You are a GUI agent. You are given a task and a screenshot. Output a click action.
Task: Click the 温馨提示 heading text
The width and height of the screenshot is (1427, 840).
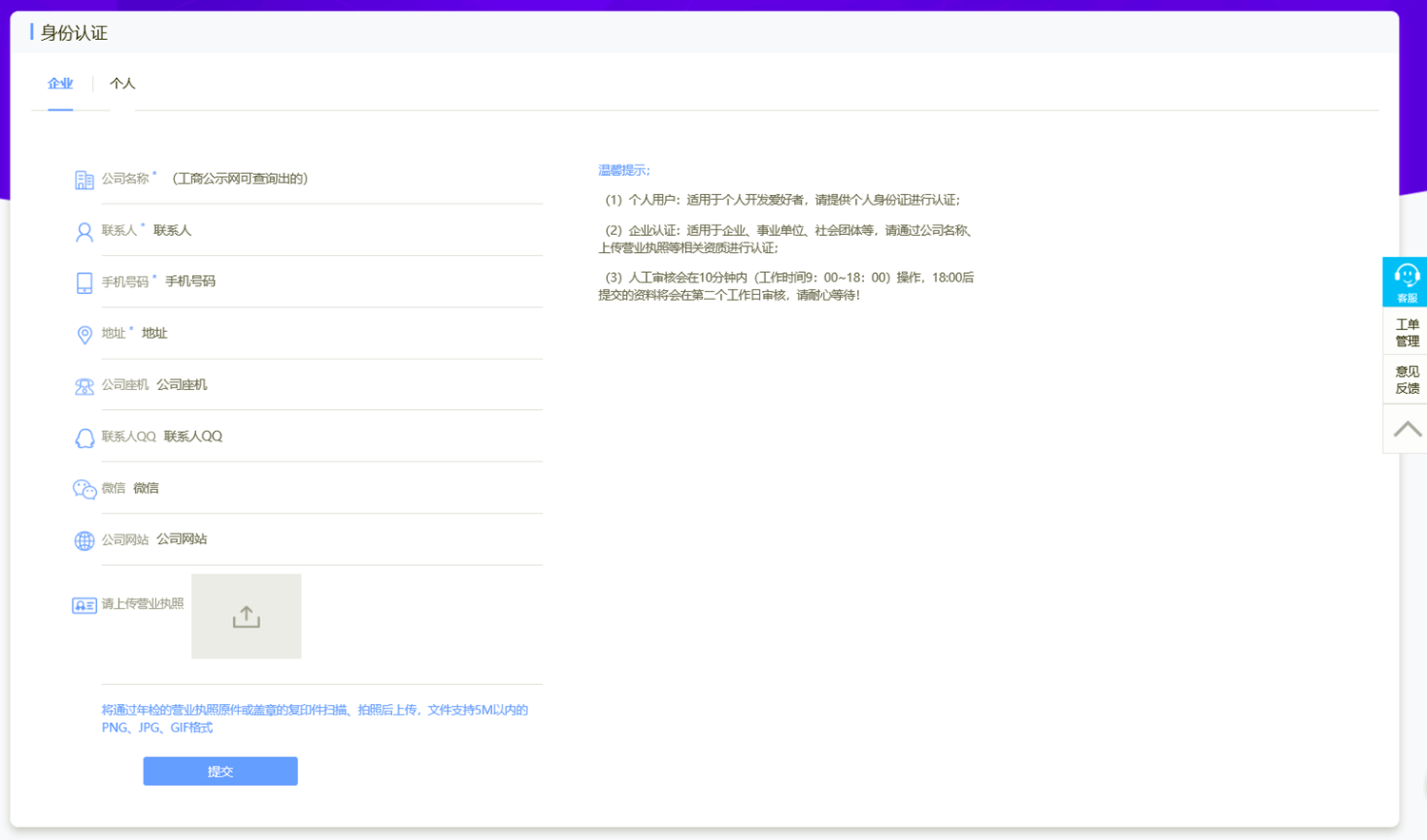point(624,170)
